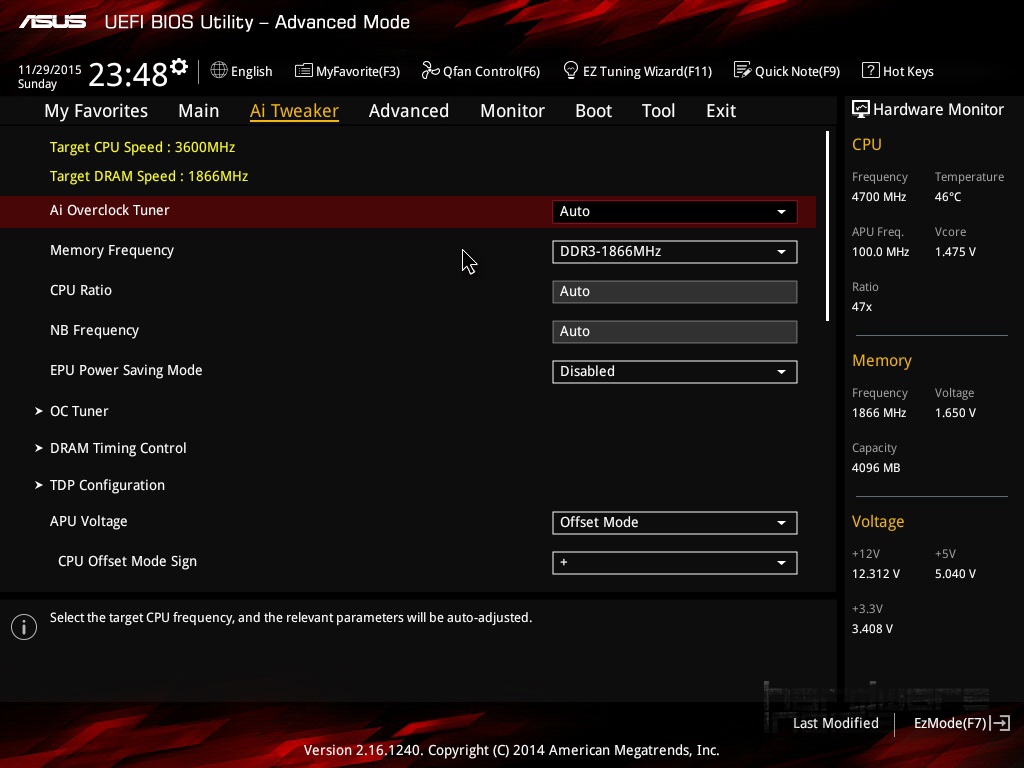1024x768 pixels.
Task: Click the 23:48 system clock
Action: 129,74
